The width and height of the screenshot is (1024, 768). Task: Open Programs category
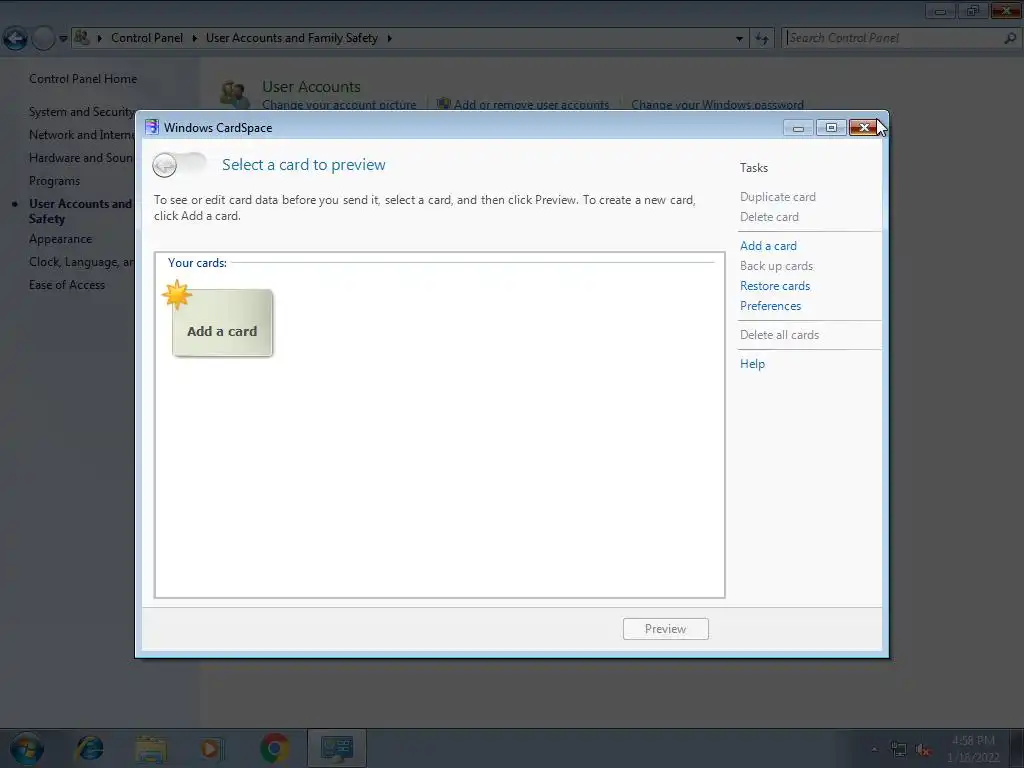54,181
